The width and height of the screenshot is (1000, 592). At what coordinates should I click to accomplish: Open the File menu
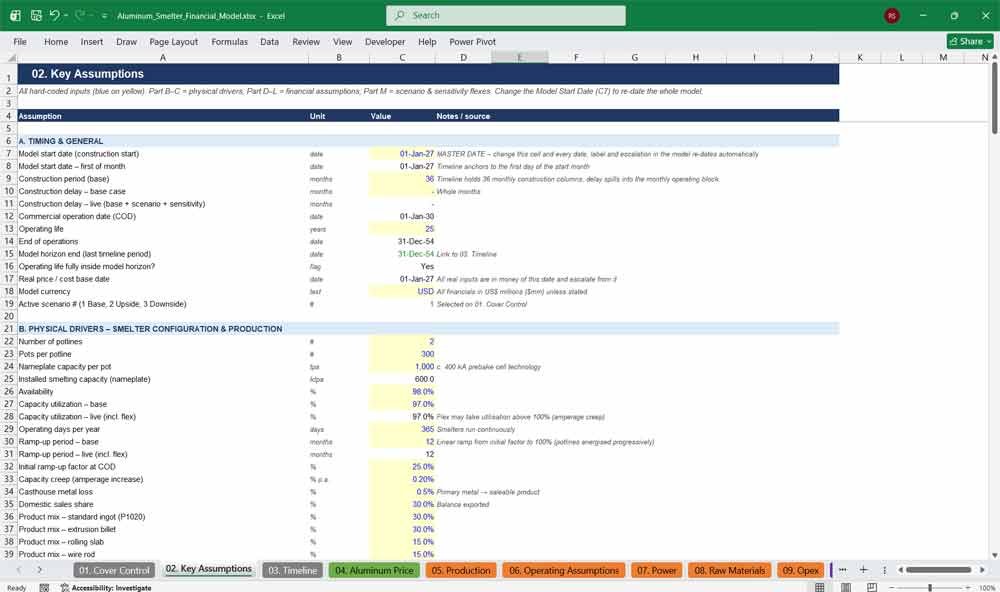[20, 41]
